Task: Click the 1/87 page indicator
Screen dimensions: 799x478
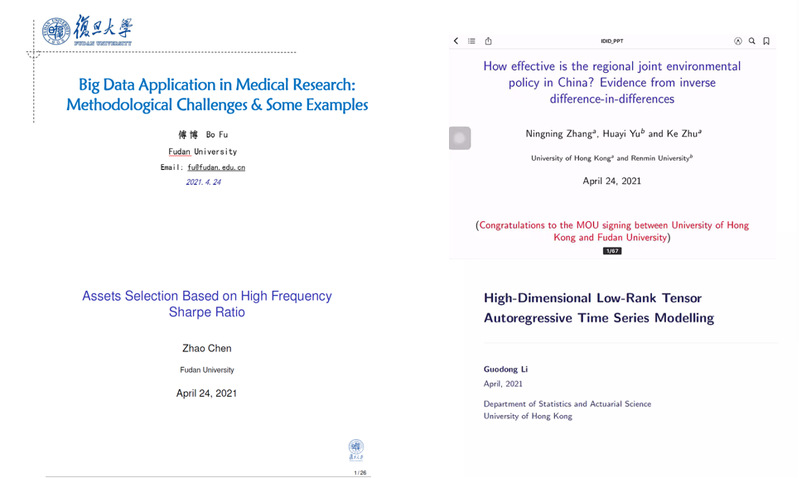Action: coord(612,251)
